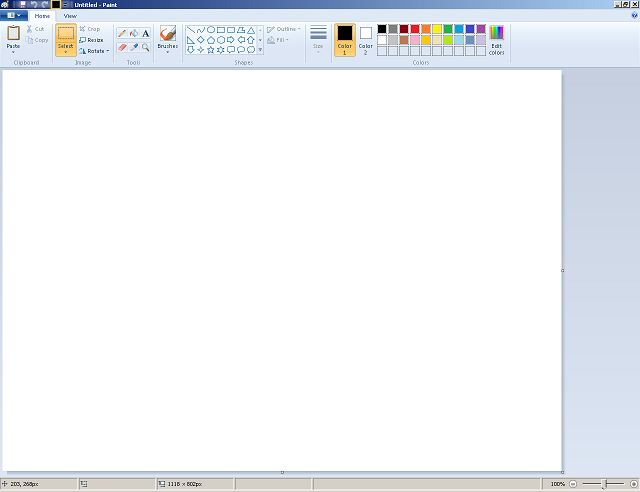Viewport: 640px width, 492px height.
Task: Switch to the Home ribbon tab
Action: point(42,16)
